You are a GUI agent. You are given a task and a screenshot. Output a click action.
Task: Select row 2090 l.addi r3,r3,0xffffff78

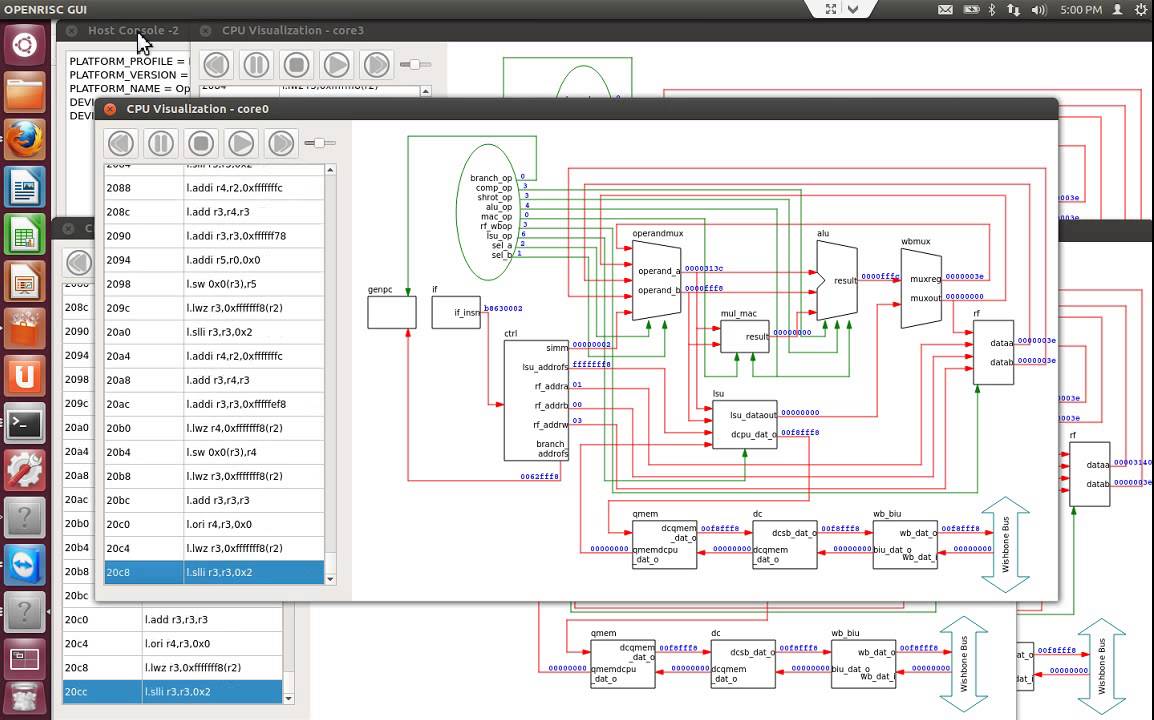point(214,236)
